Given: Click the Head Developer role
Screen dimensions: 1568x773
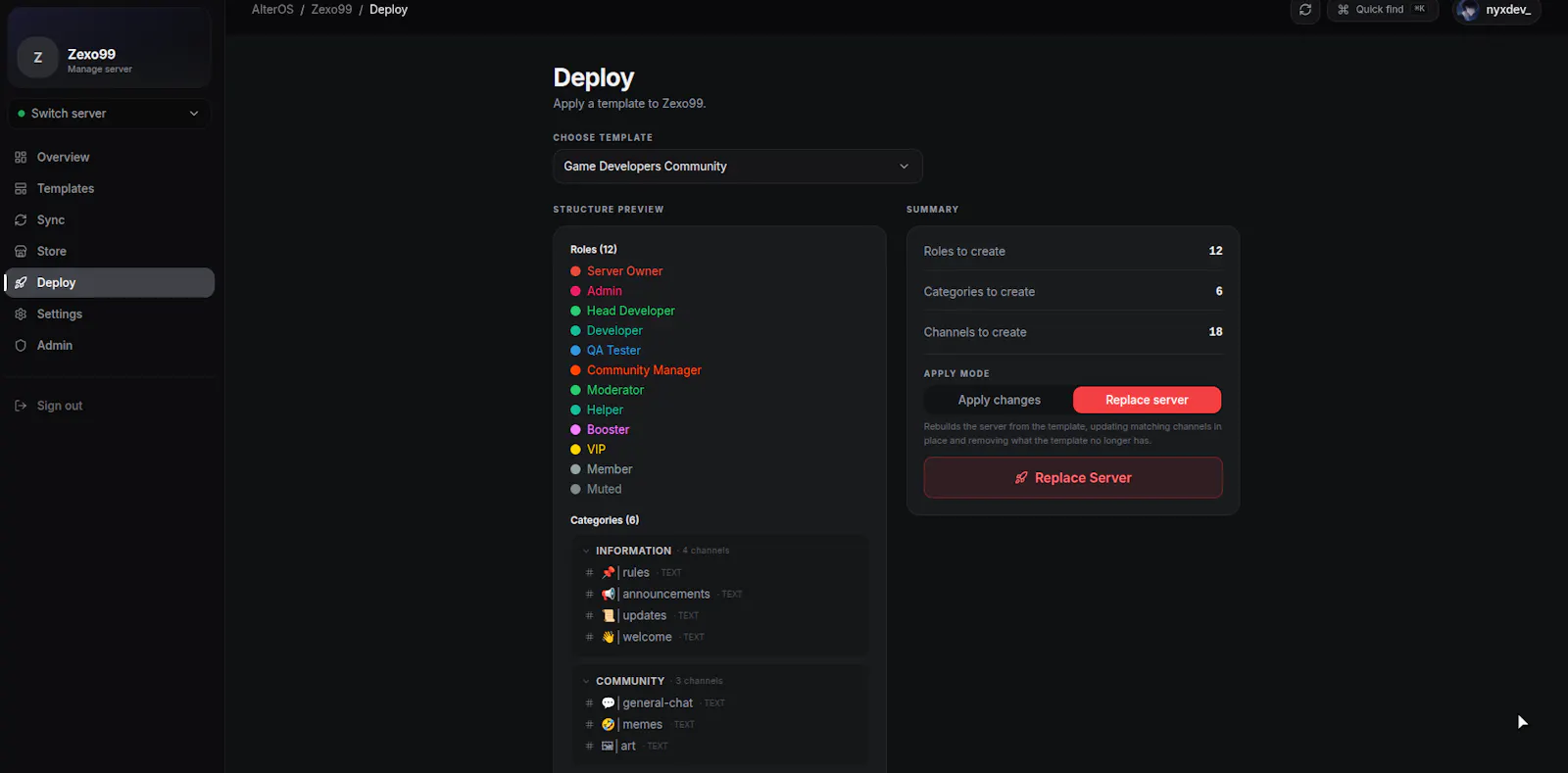Looking at the screenshot, I should pyautogui.click(x=630, y=312).
